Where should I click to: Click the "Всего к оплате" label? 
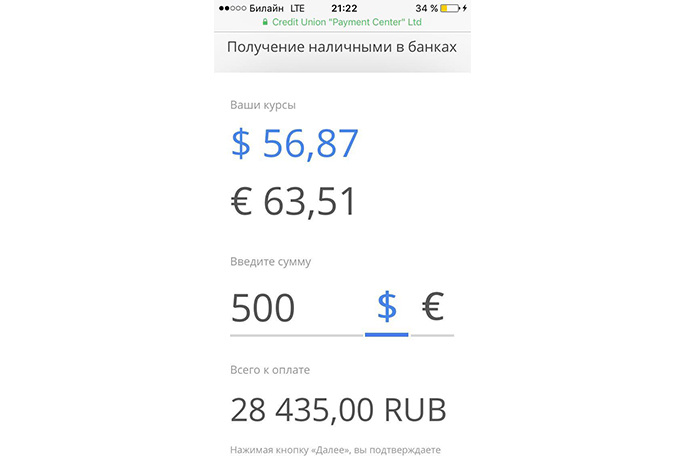point(270,369)
